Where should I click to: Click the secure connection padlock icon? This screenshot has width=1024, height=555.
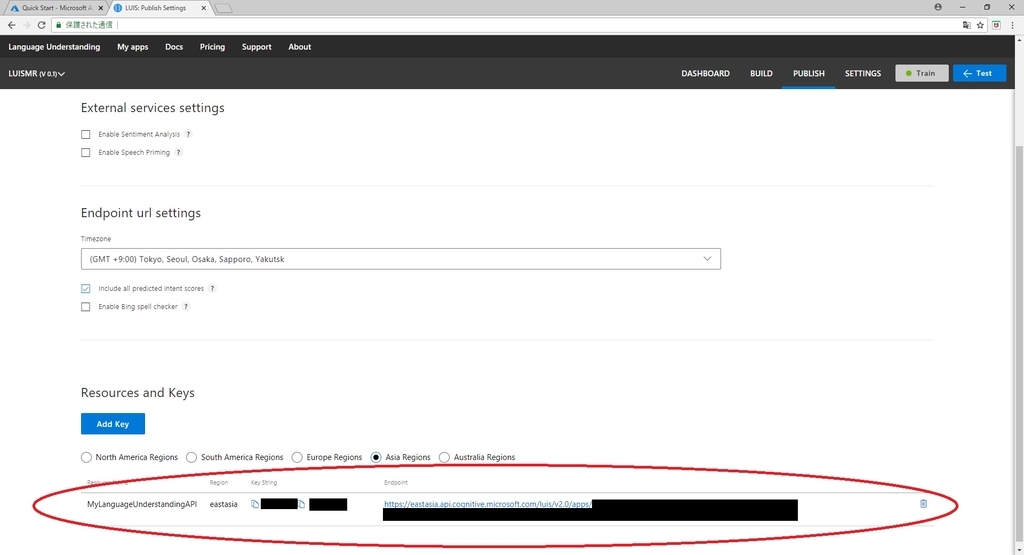(59, 25)
